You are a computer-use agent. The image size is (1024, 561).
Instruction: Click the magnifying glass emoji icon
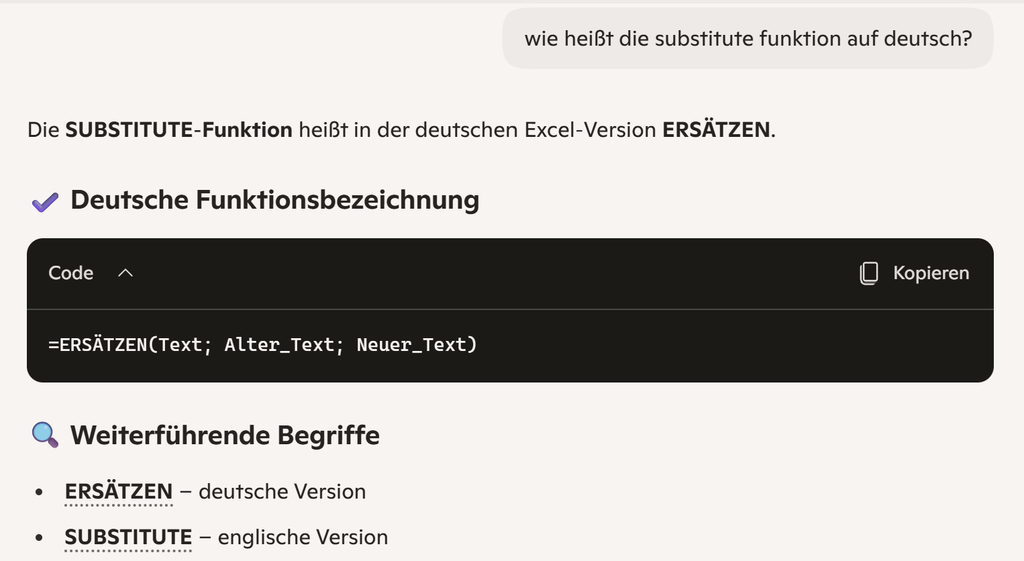click(x=45, y=435)
